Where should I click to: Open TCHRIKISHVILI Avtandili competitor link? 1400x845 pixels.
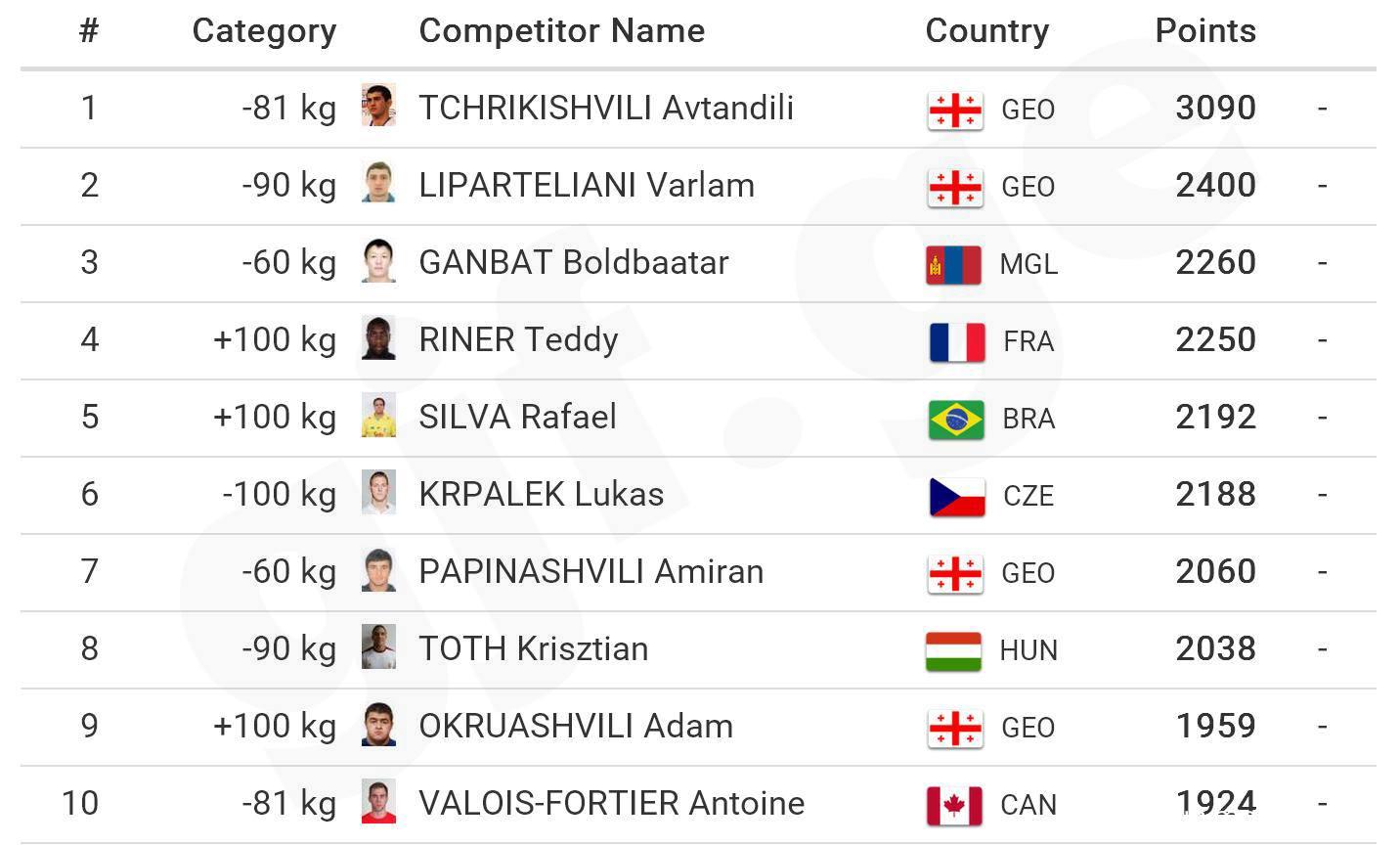606,108
